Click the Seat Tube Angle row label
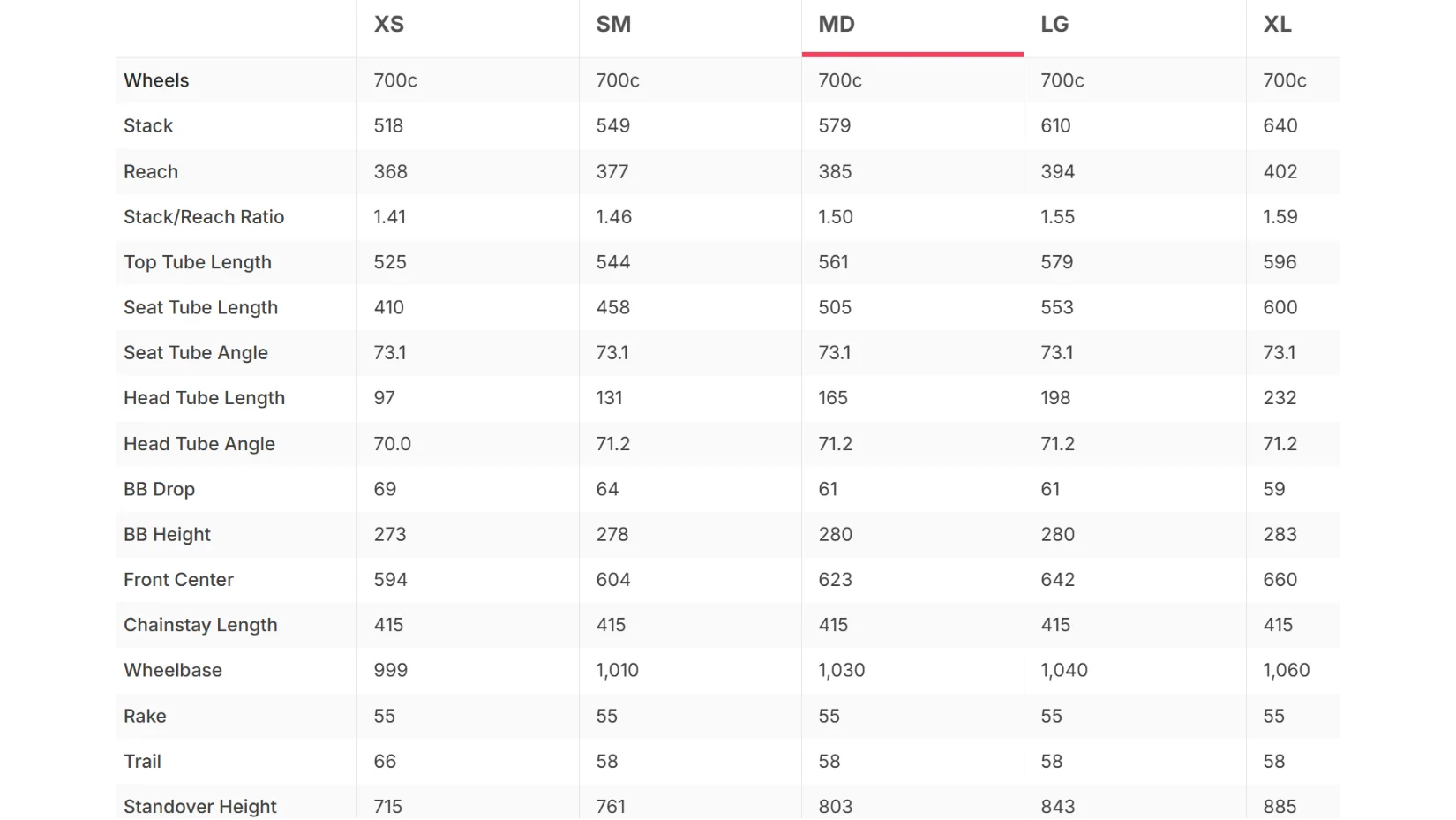This screenshot has width=1456, height=820. tap(196, 353)
